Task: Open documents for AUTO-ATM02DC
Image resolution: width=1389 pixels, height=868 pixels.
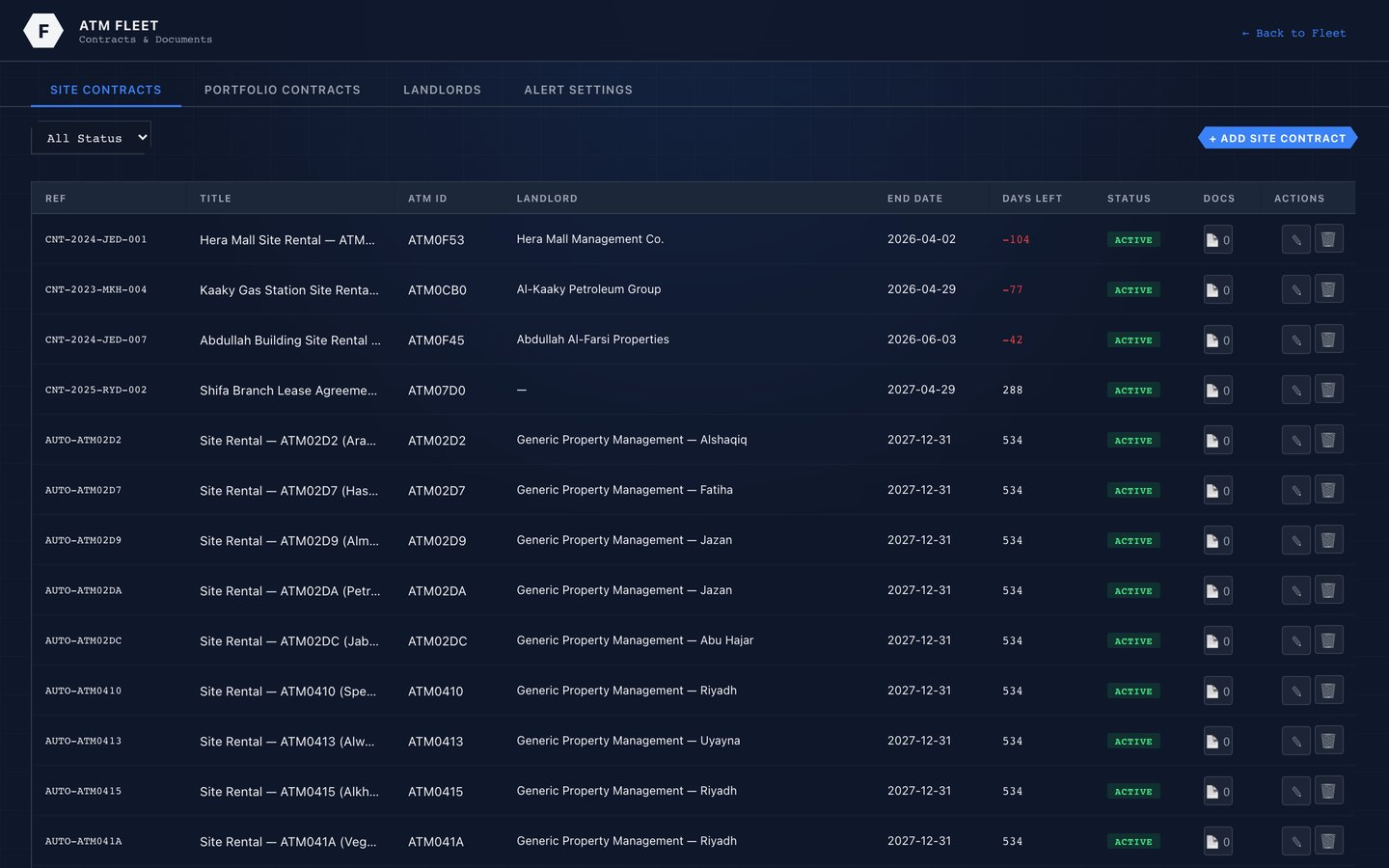Action: pos(1218,641)
